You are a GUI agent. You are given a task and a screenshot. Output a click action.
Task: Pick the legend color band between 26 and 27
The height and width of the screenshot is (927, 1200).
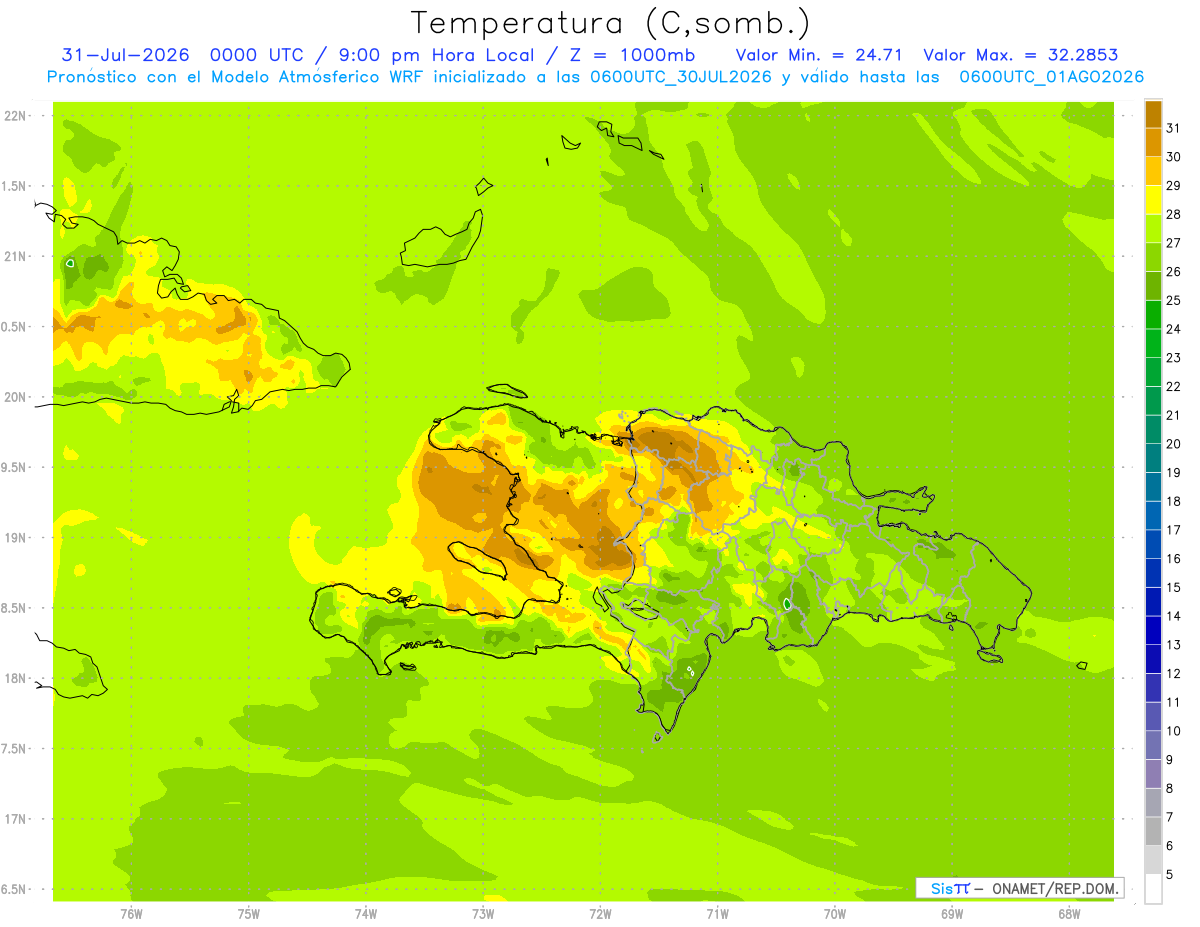pyautogui.click(x=1153, y=258)
